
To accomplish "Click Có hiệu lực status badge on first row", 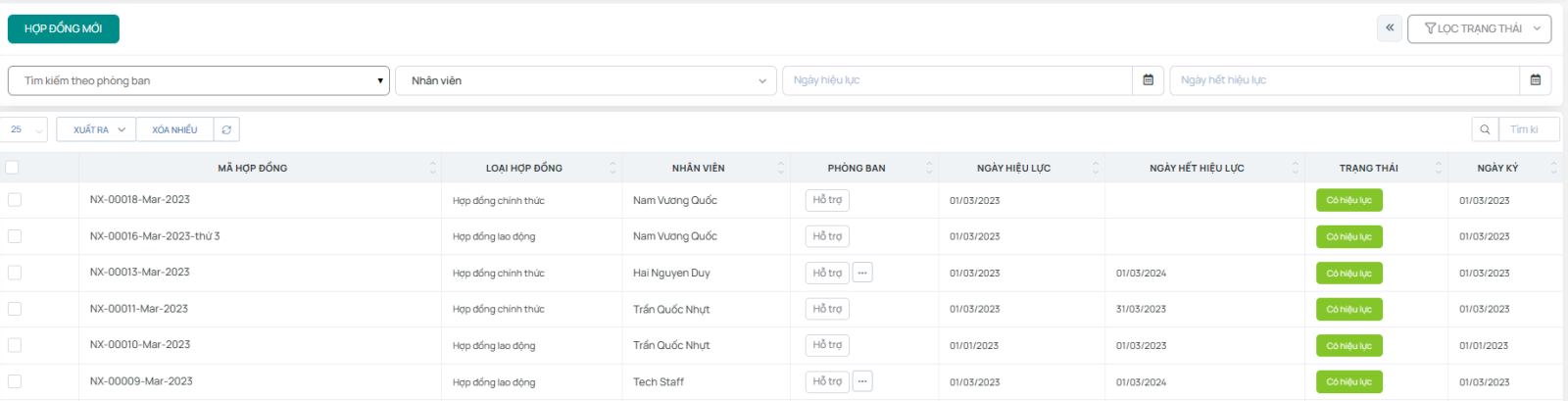I will [1348, 200].
